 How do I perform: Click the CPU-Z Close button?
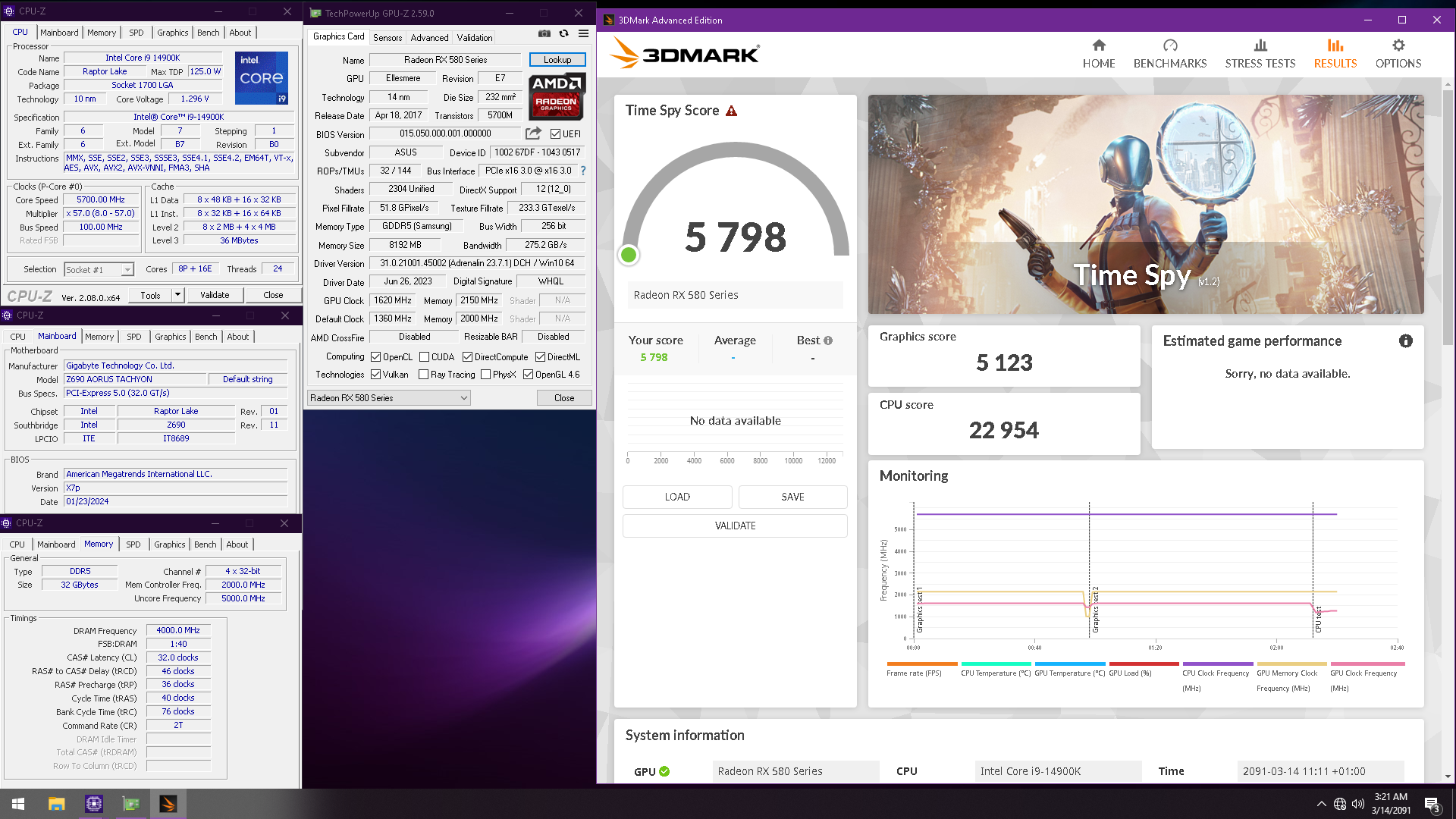pyautogui.click(x=273, y=295)
